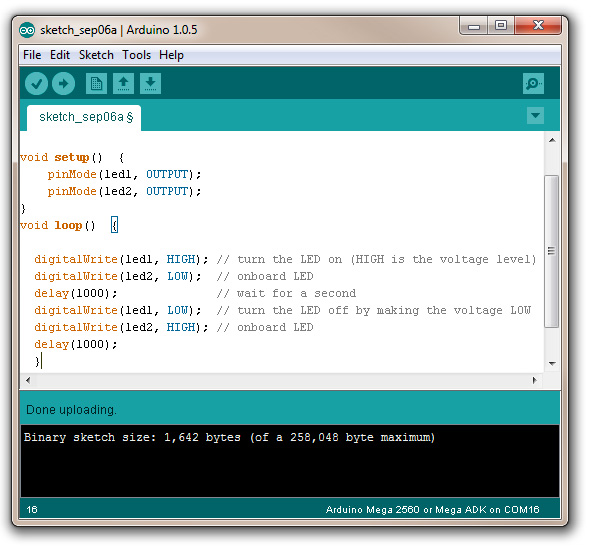Minimize the Arduino window

474,26
